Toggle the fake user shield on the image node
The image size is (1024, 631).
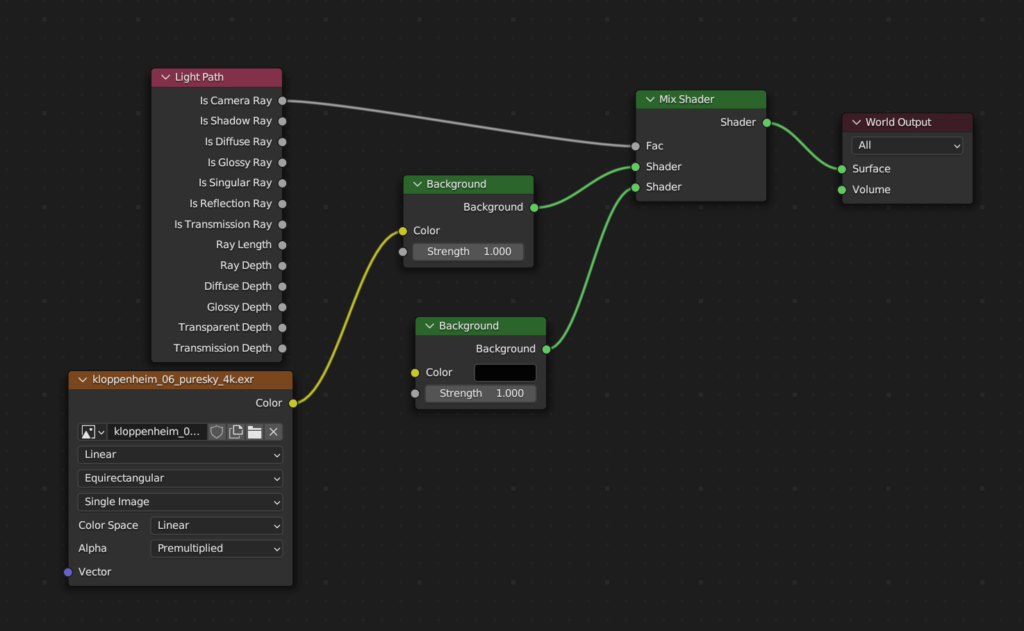tap(217, 432)
